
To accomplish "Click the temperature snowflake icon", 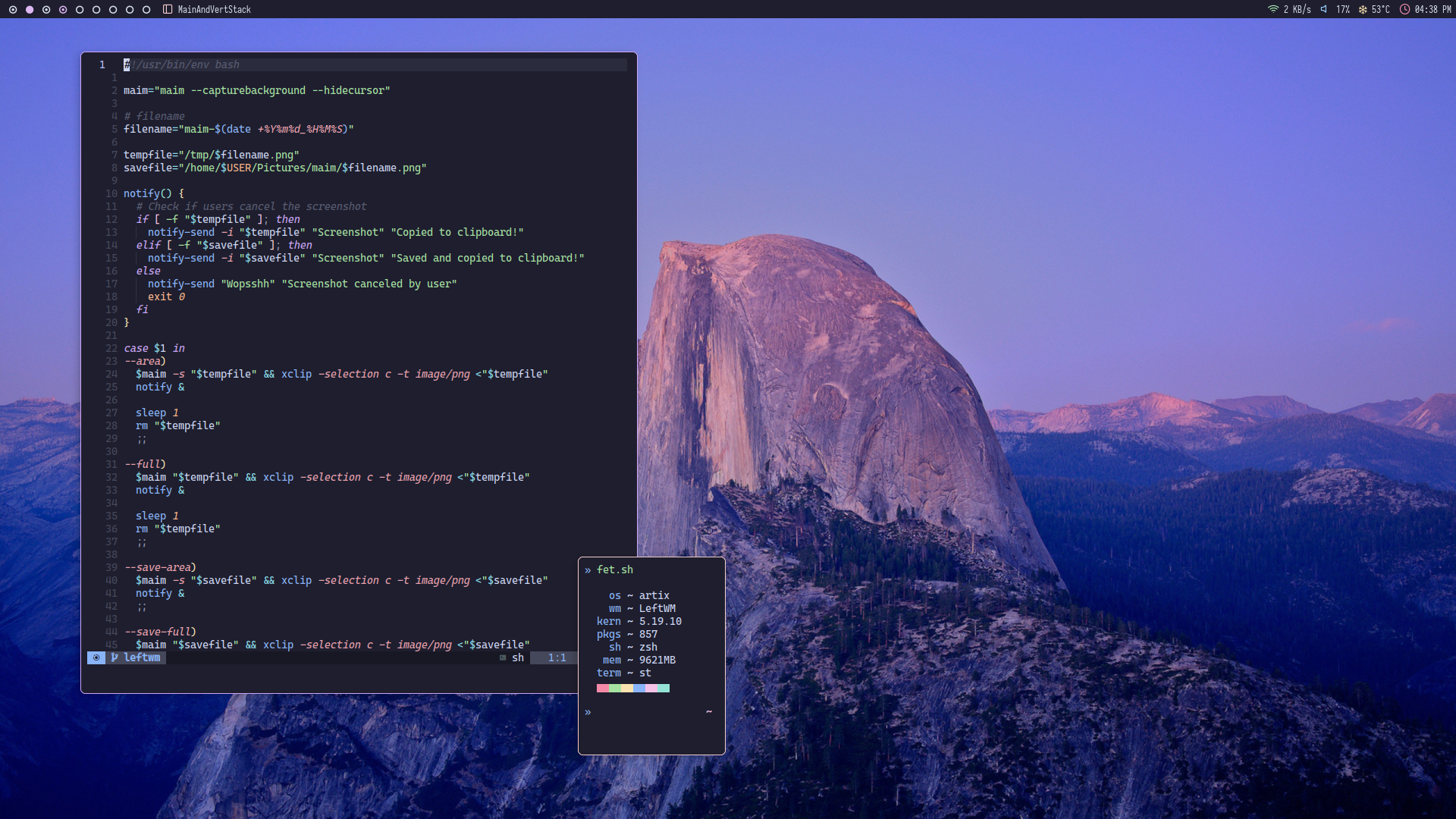I will coord(1363,10).
